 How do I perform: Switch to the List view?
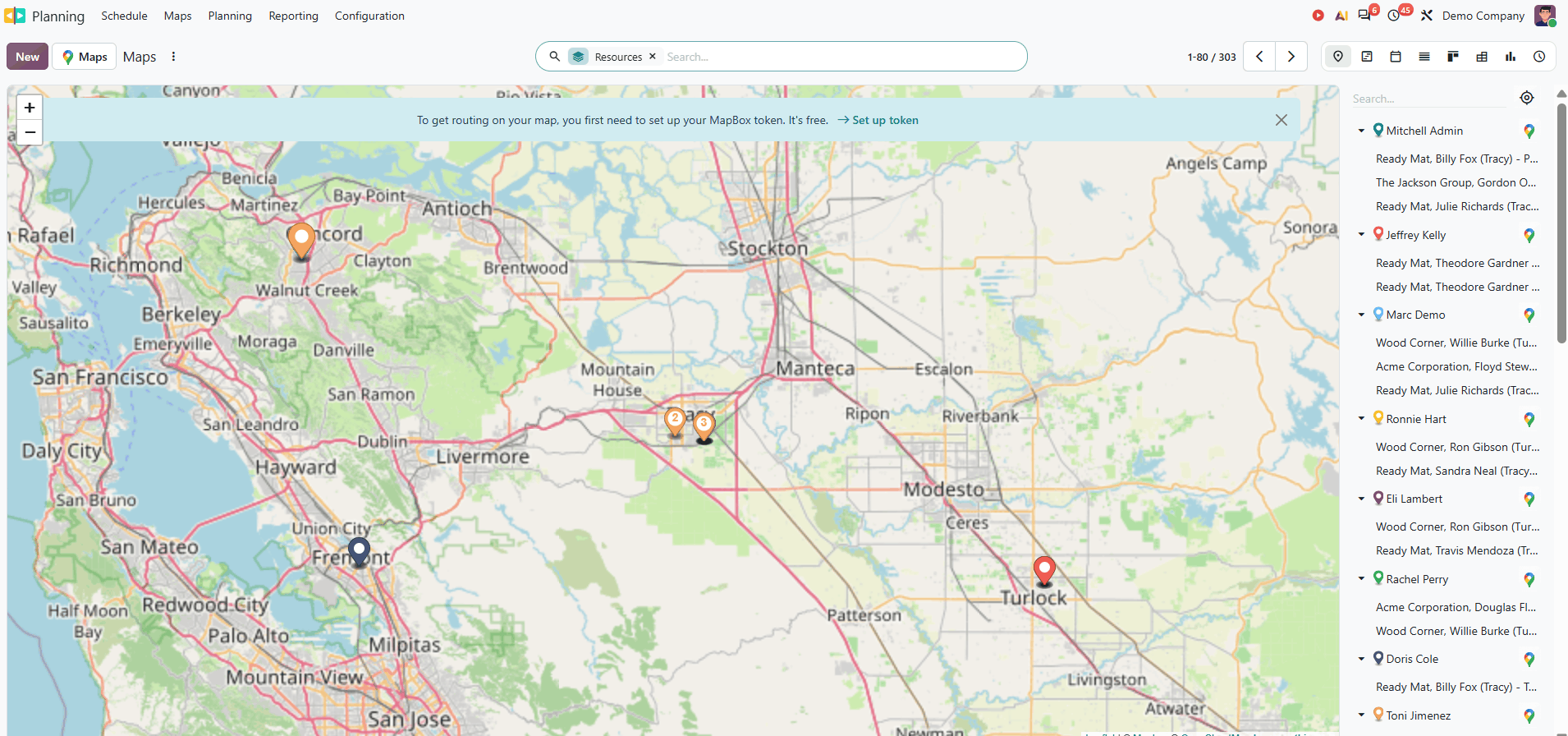(1424, 57)
